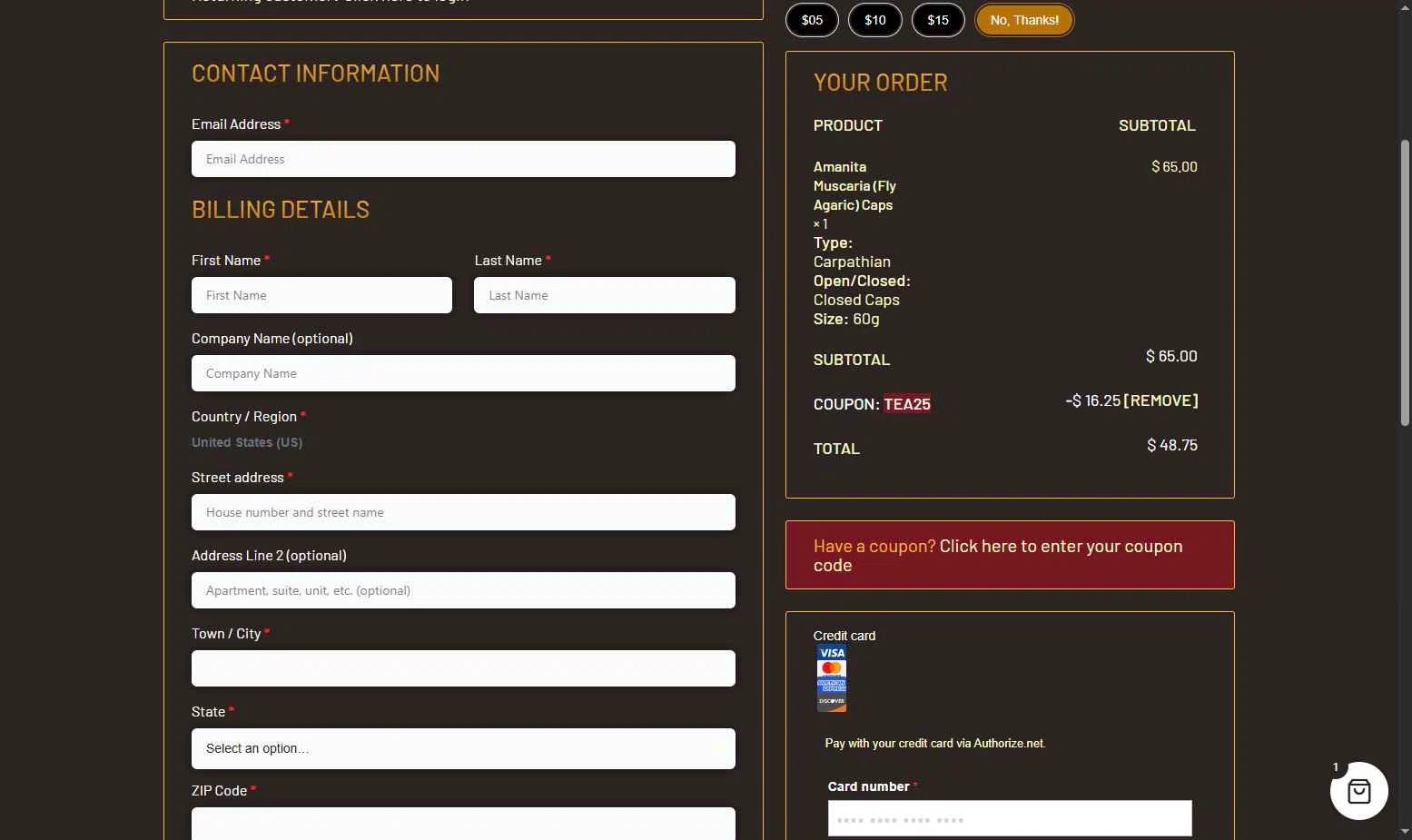Screen dimensions: 1412x840
Task: Click the American Express logo
Action: point(832,685)
